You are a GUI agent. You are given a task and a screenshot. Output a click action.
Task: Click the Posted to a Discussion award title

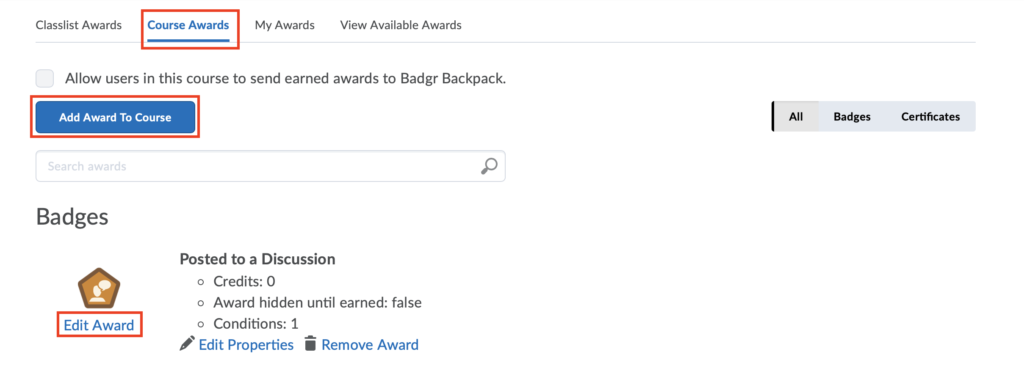[257, 259]
